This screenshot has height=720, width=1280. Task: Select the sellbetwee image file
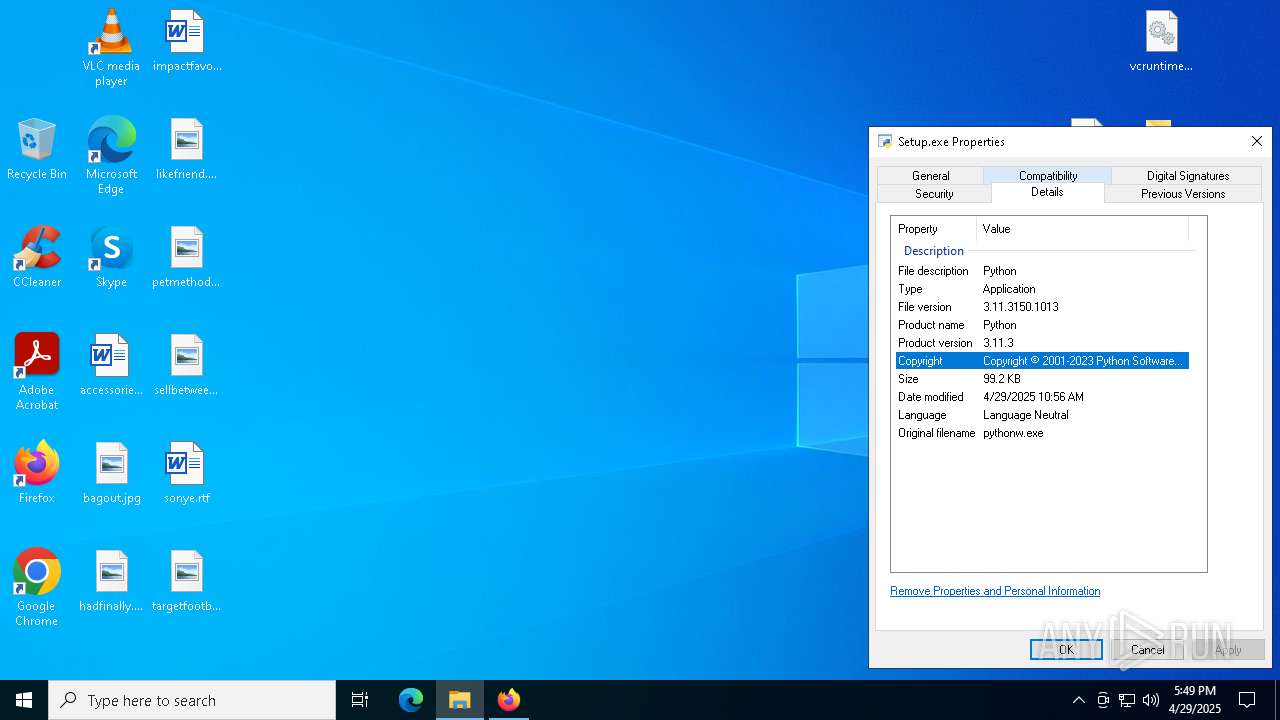(x=187, y=364)
